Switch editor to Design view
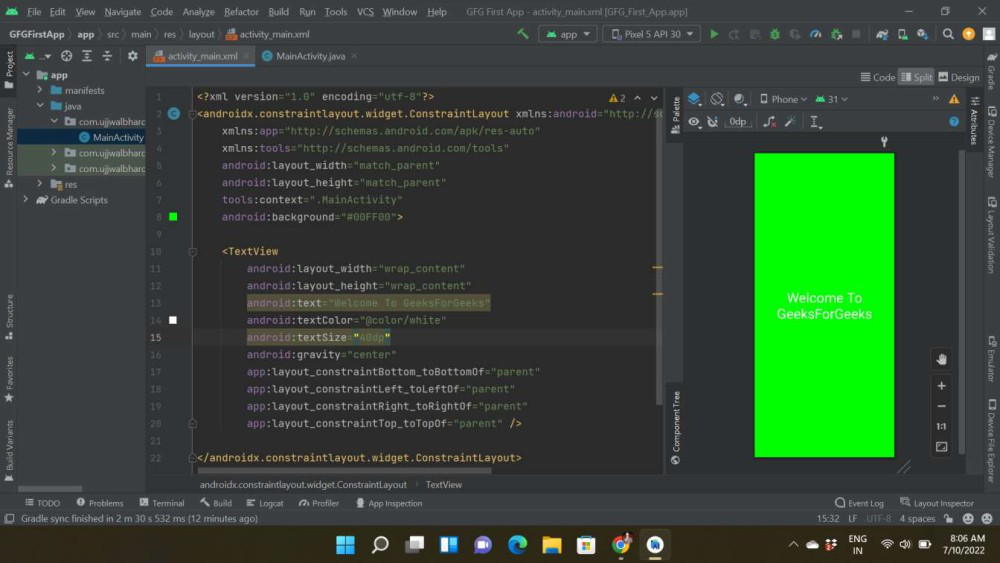 pyautogui.click(x=959, y=77)
